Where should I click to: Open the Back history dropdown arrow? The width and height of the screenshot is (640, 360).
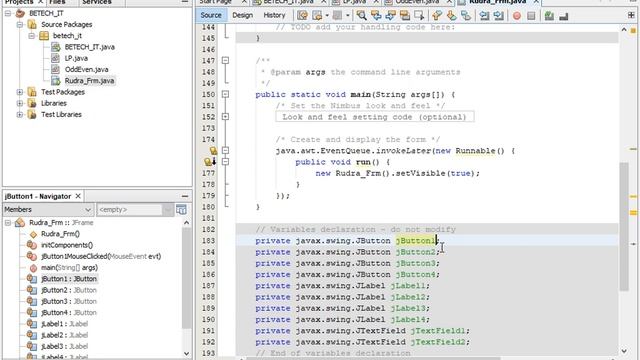pos(327,16)
